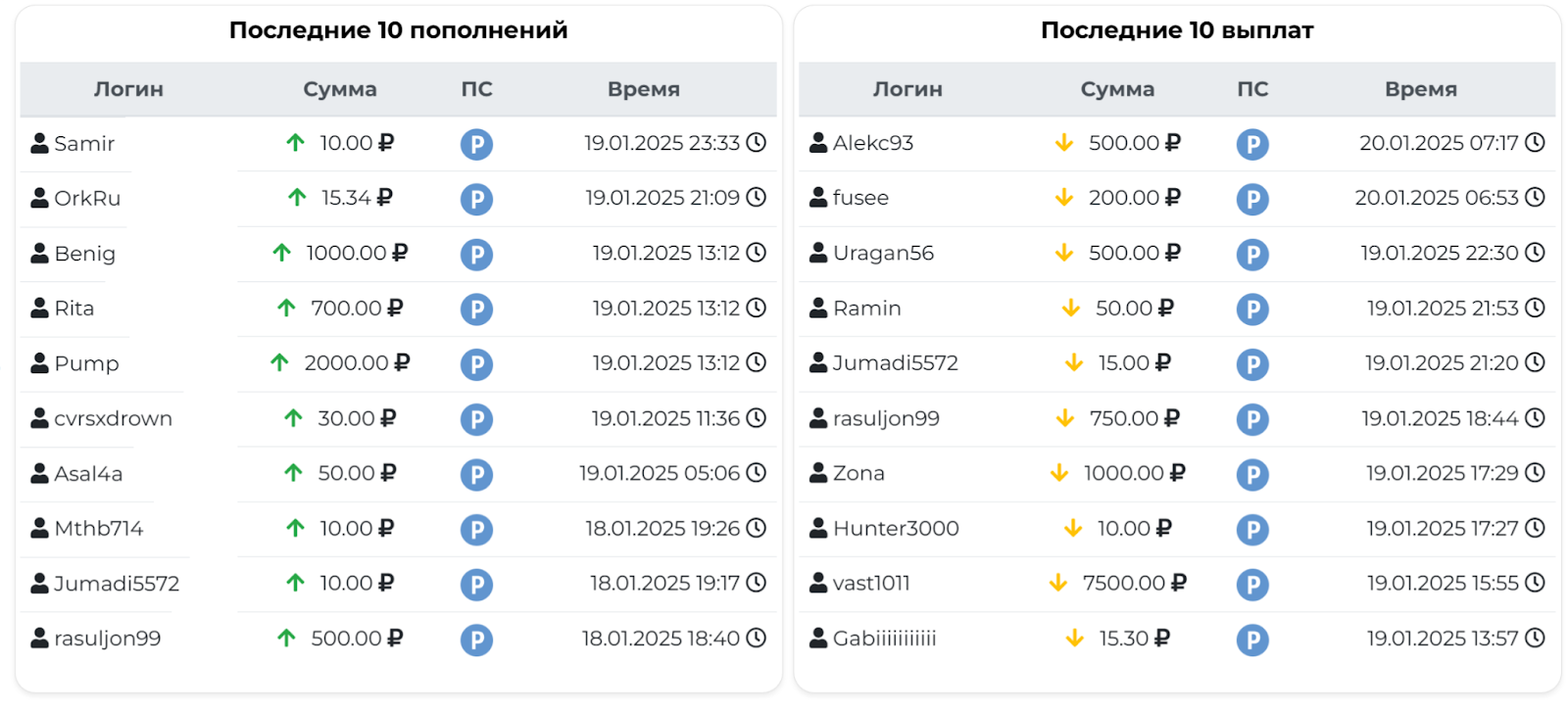Screen dimensions: 1568x712
Task: Click the green up arrow beside Rita's 700.00
Action: (x=286, y=309)
